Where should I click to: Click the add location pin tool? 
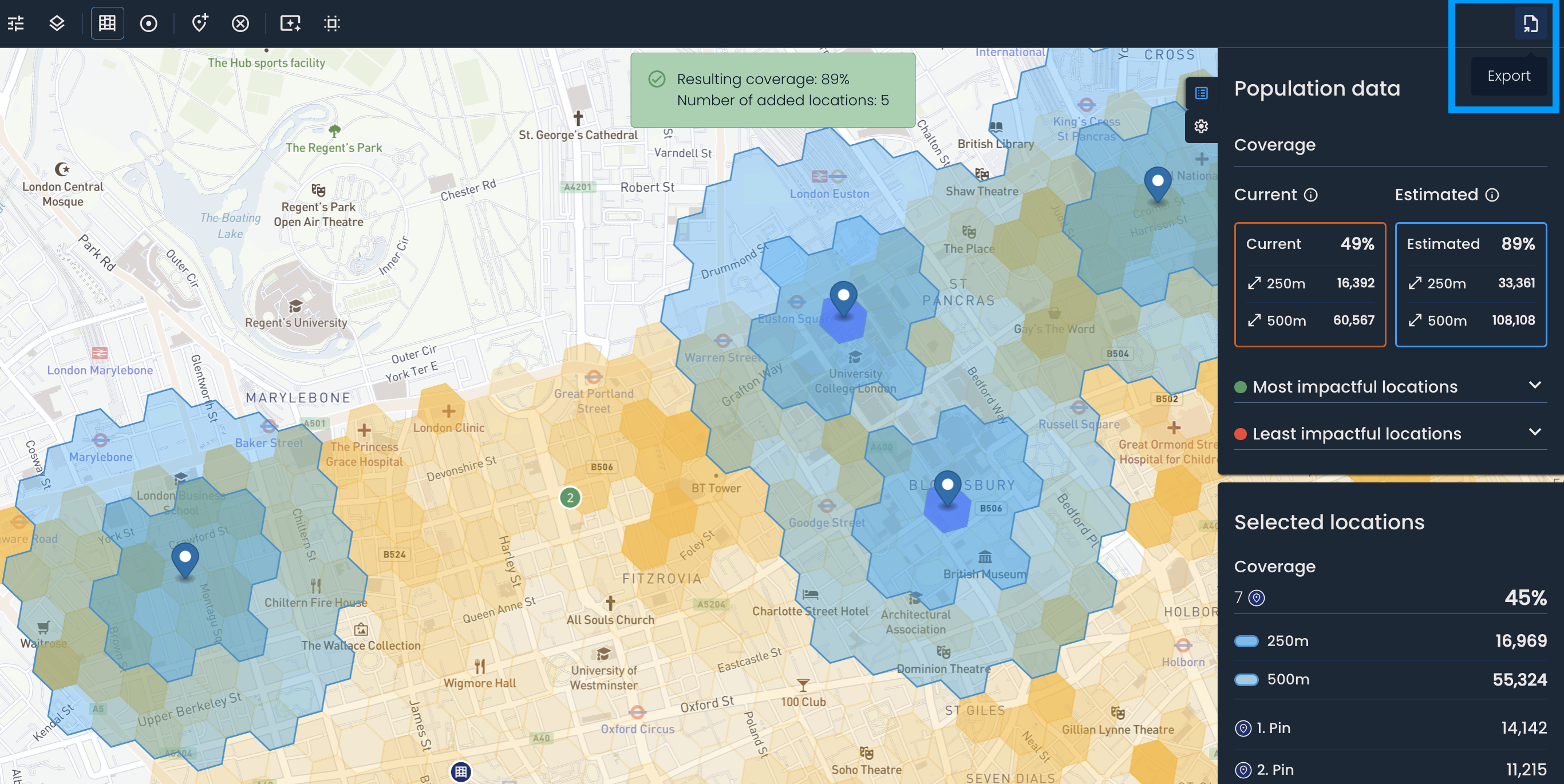coord(200,23)
